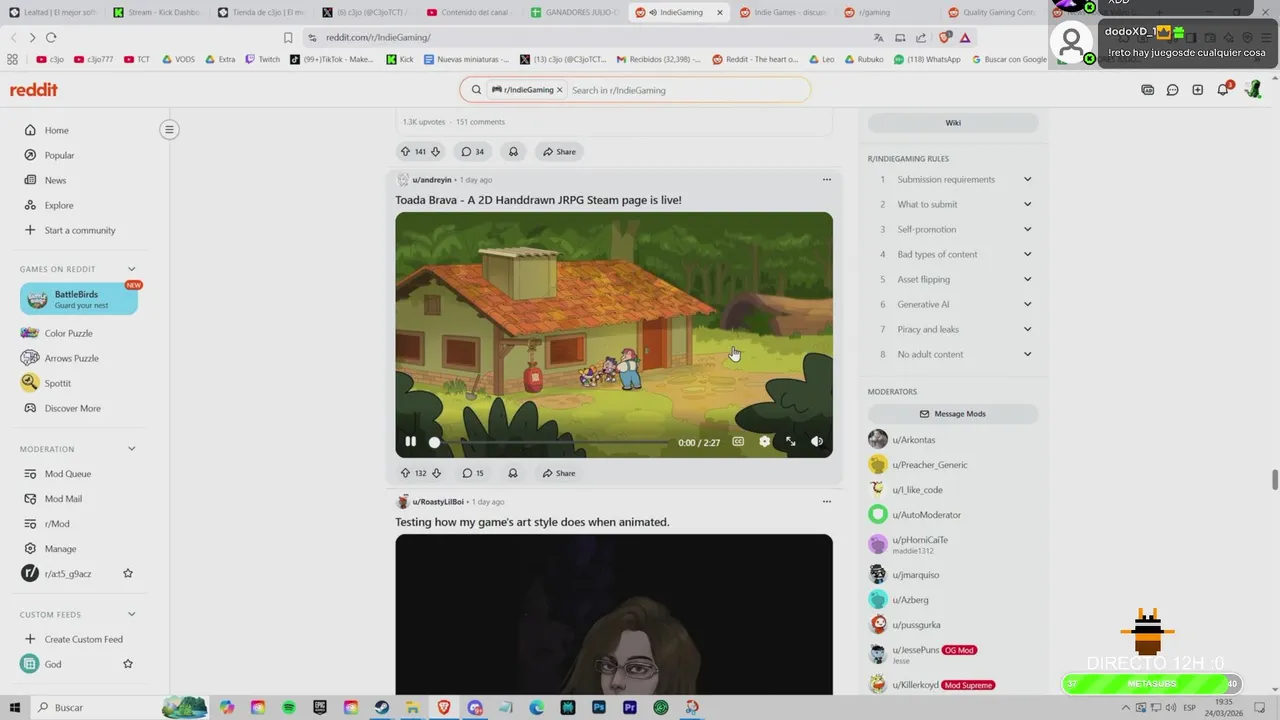This screenshot has width=1280, height=720.
Task: Upvote the post with 141 votes
Action: coord(405,152)
